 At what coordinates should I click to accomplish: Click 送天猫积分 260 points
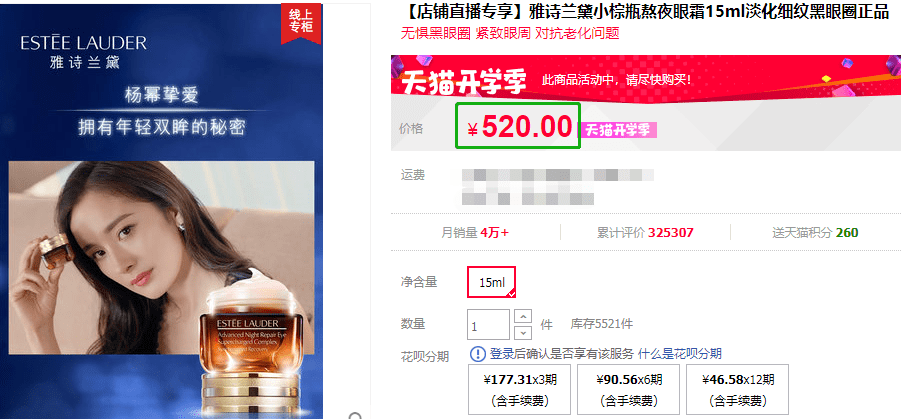coord(815,233)
